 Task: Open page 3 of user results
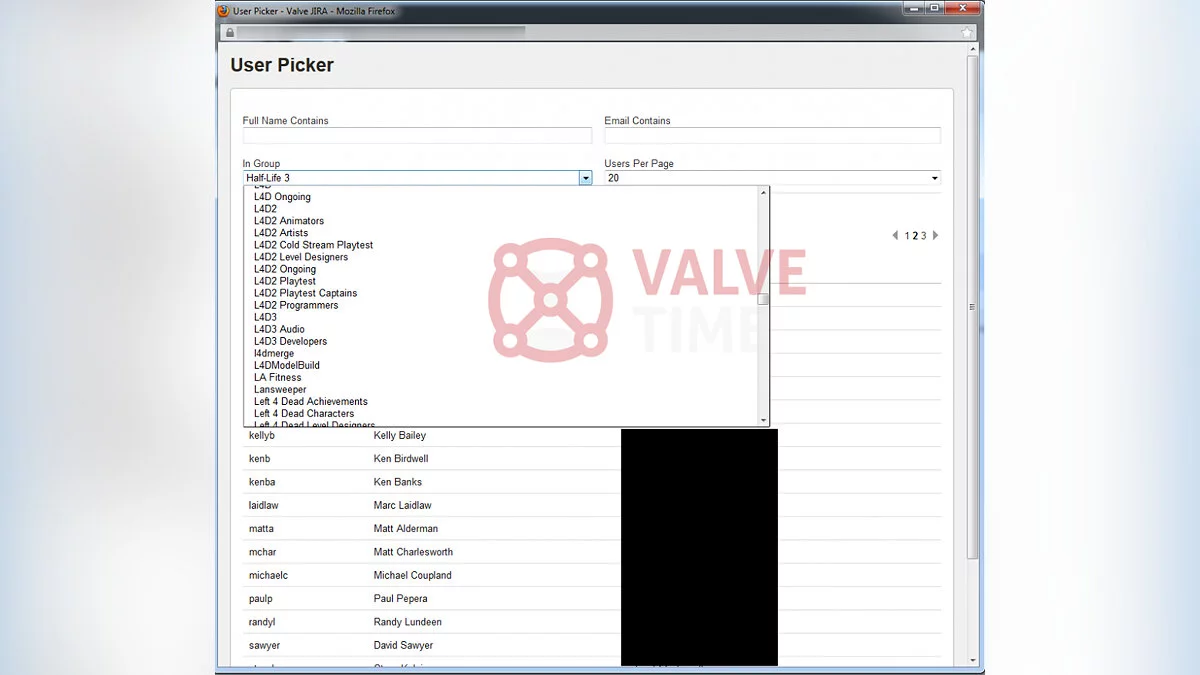pos(924,236)
